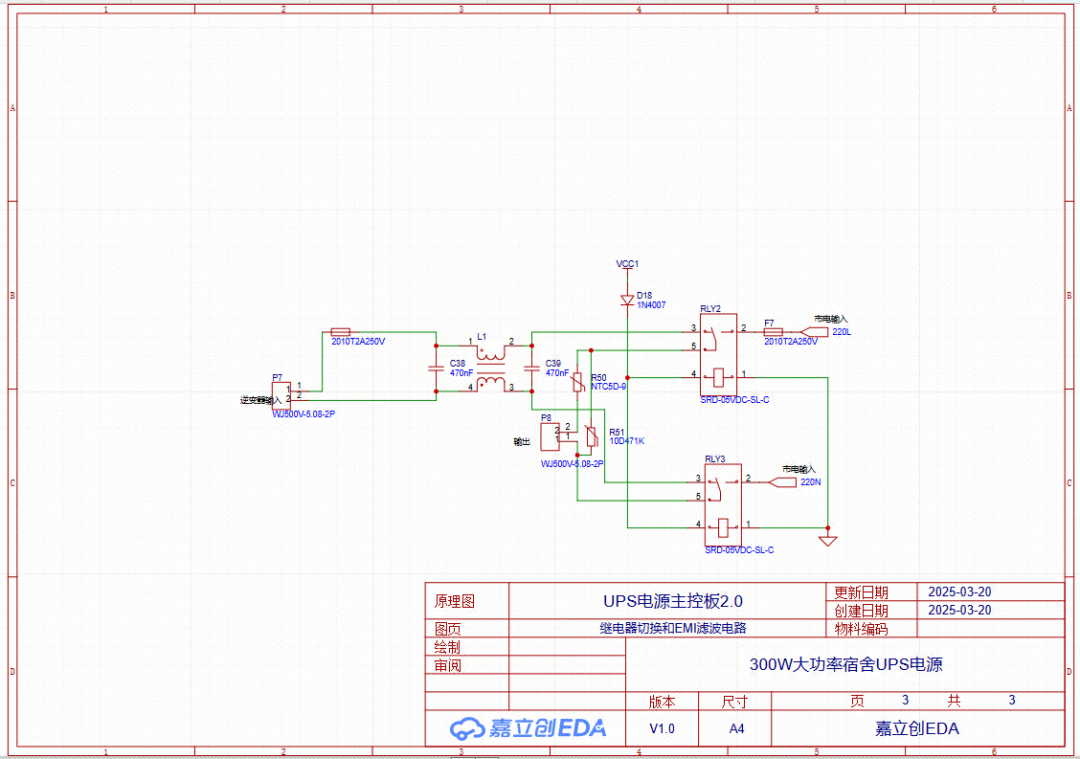The image size is (1080, 759).
Task: Click the 创建日期 label
Action: click(x=861, y=611)
